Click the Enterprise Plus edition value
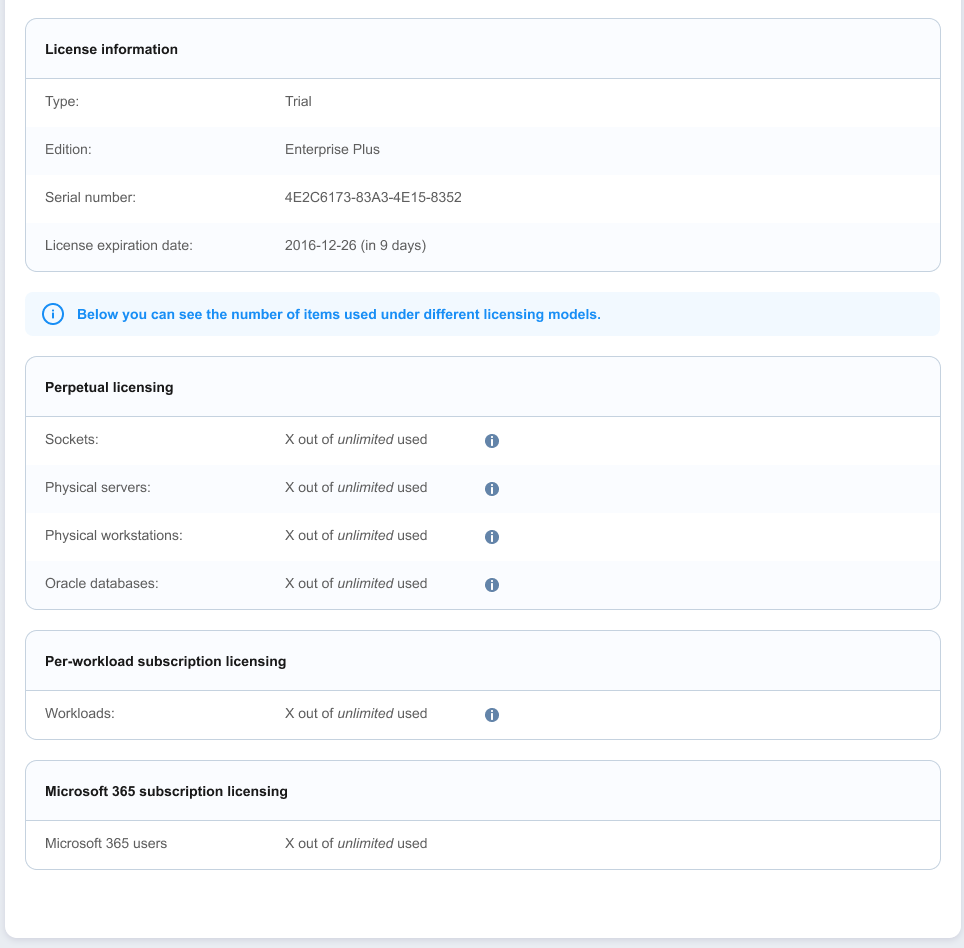 click(332, 149)
